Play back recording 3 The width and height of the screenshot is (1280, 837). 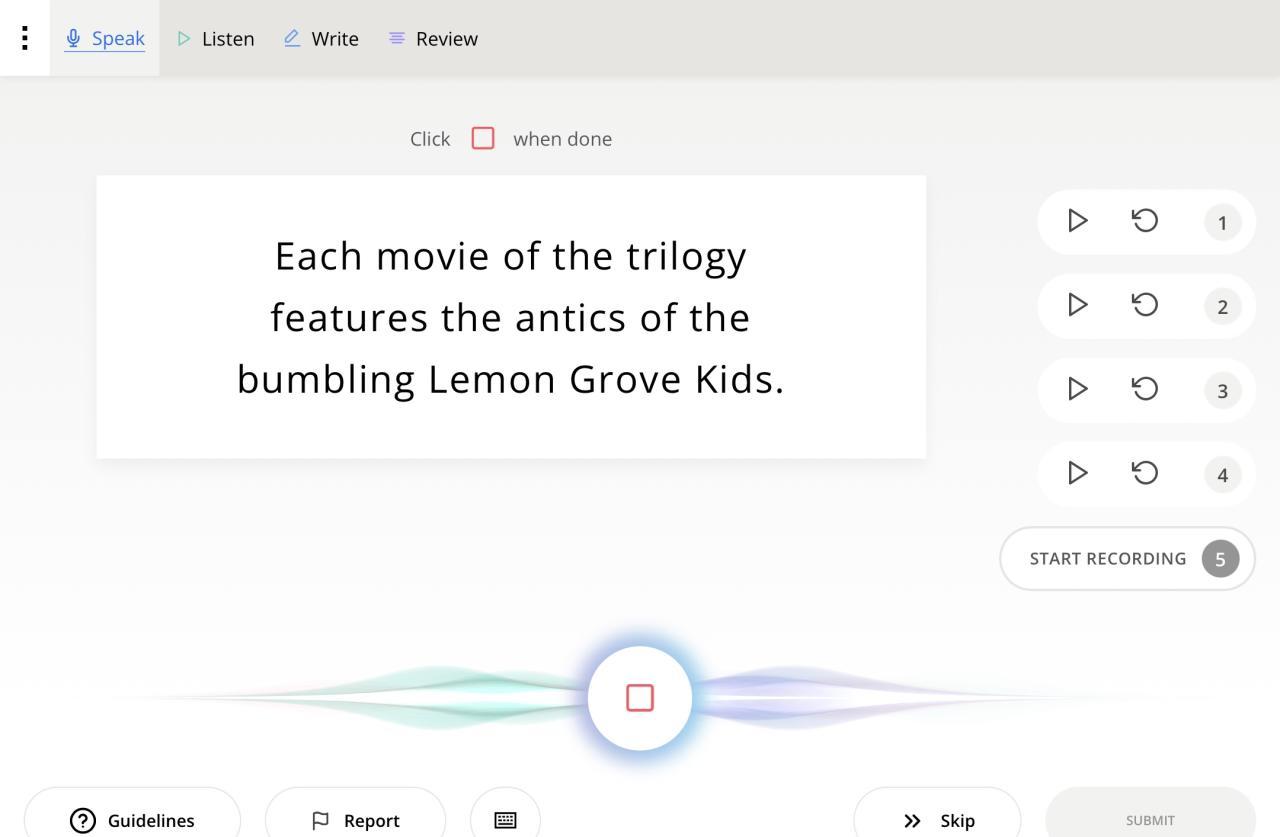tap(1077, 389)
